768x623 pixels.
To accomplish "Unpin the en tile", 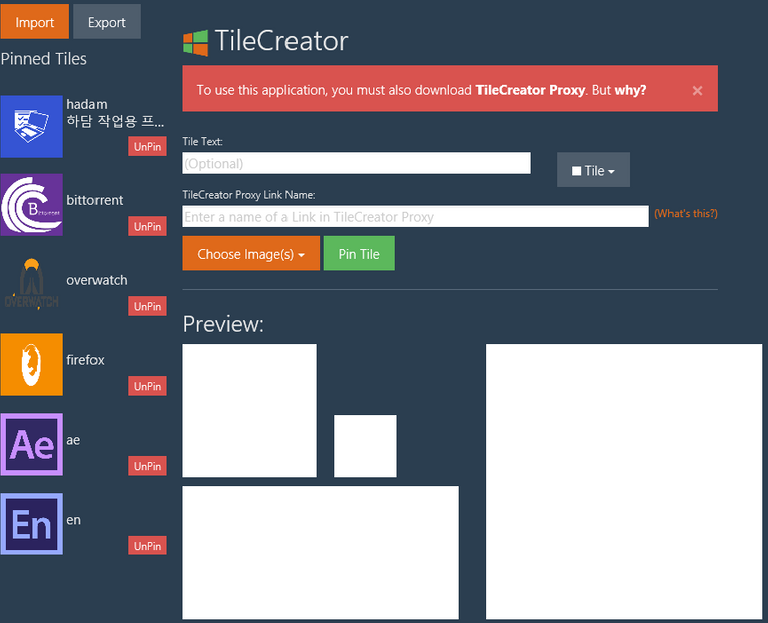I will point(147,546).
